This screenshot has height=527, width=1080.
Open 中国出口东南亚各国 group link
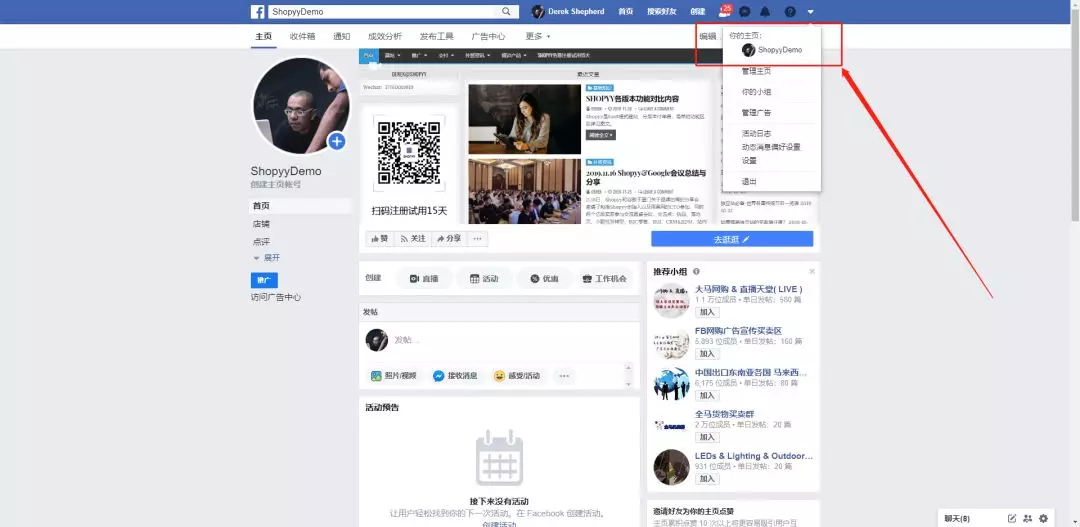click(x=751, y=372)
